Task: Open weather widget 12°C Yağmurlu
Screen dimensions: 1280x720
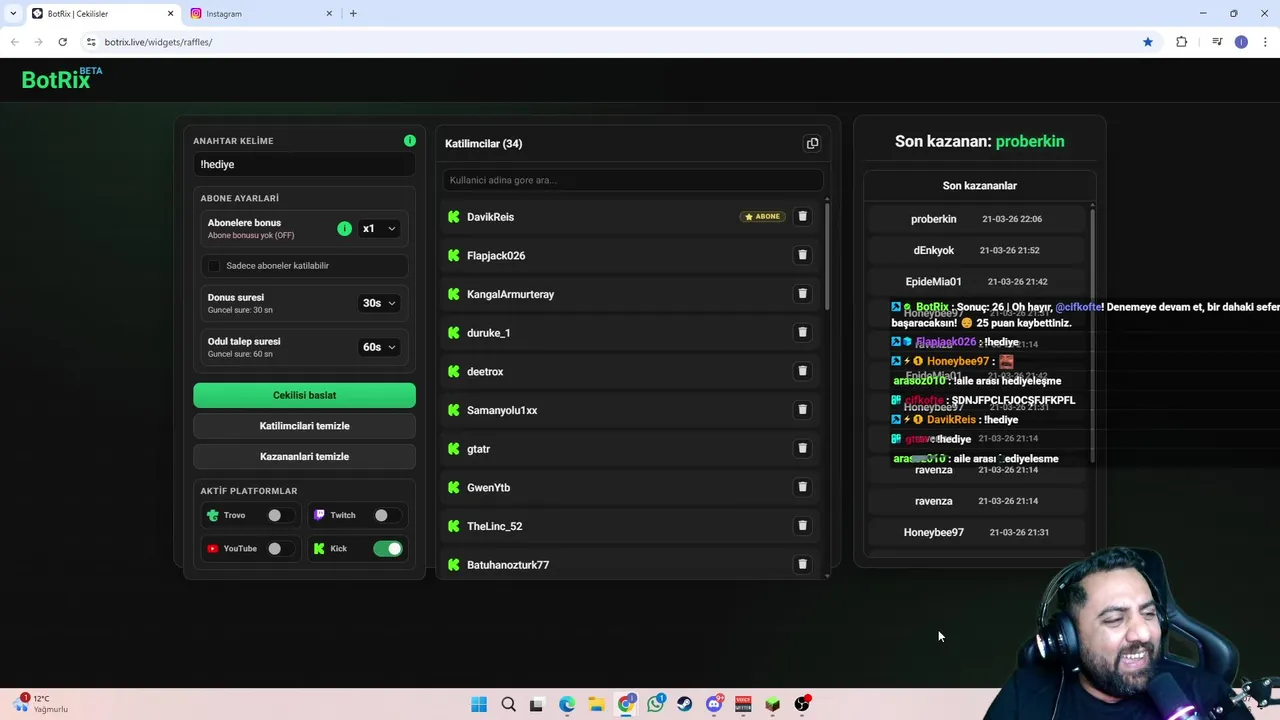Action: click(42, 703)
